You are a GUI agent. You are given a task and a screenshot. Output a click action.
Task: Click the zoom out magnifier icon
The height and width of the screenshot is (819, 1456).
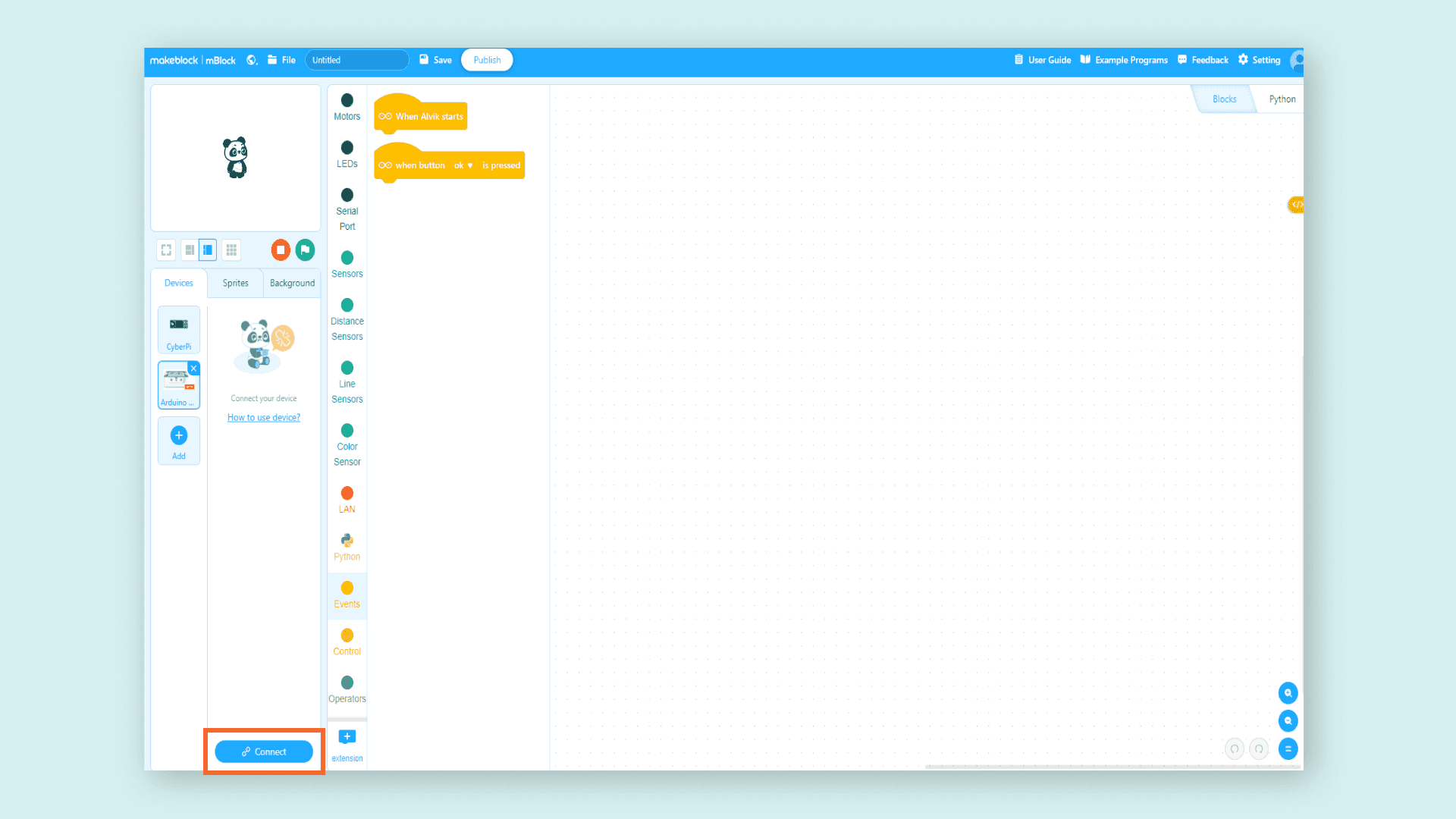1288,721
